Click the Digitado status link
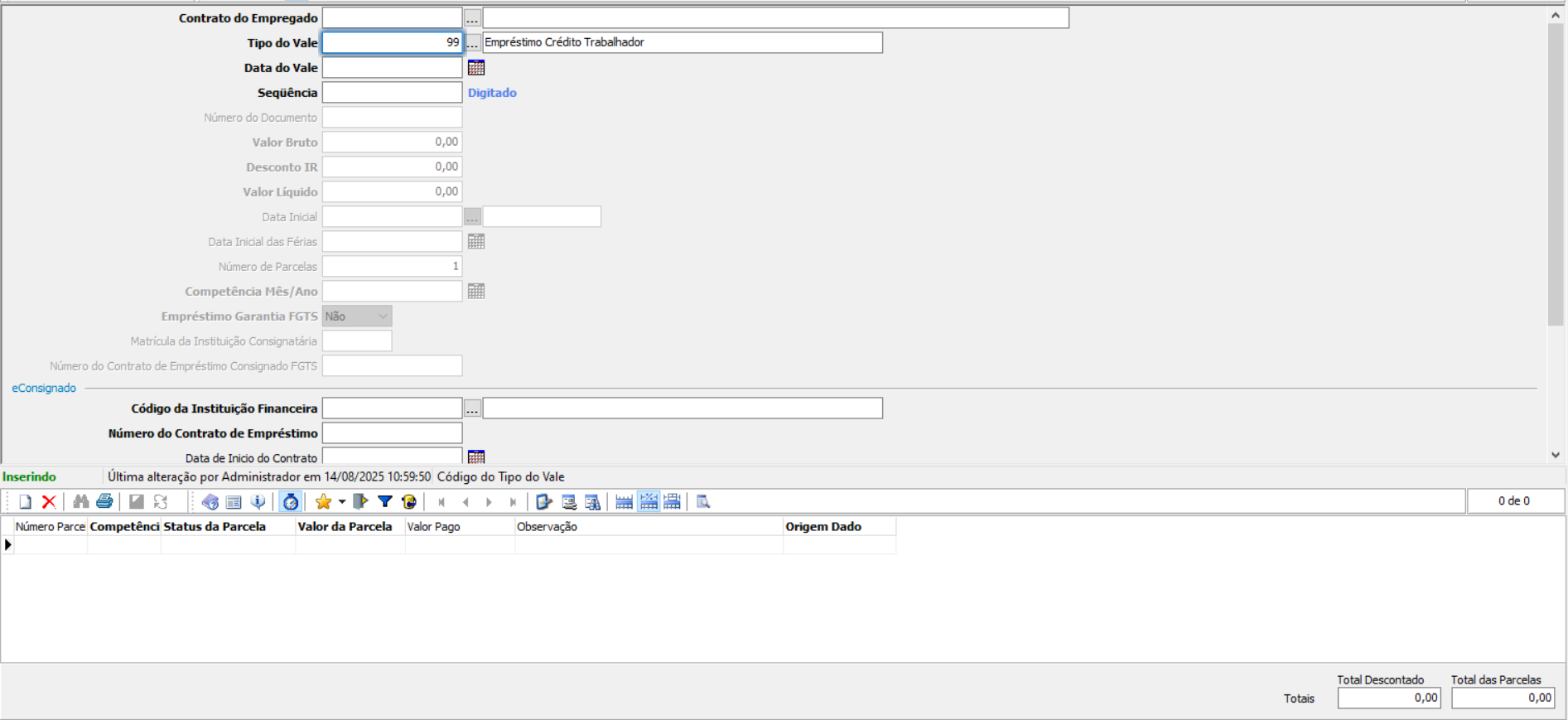Image resolution: width=1568 pixels, height=720 pixels. (492, 93)
